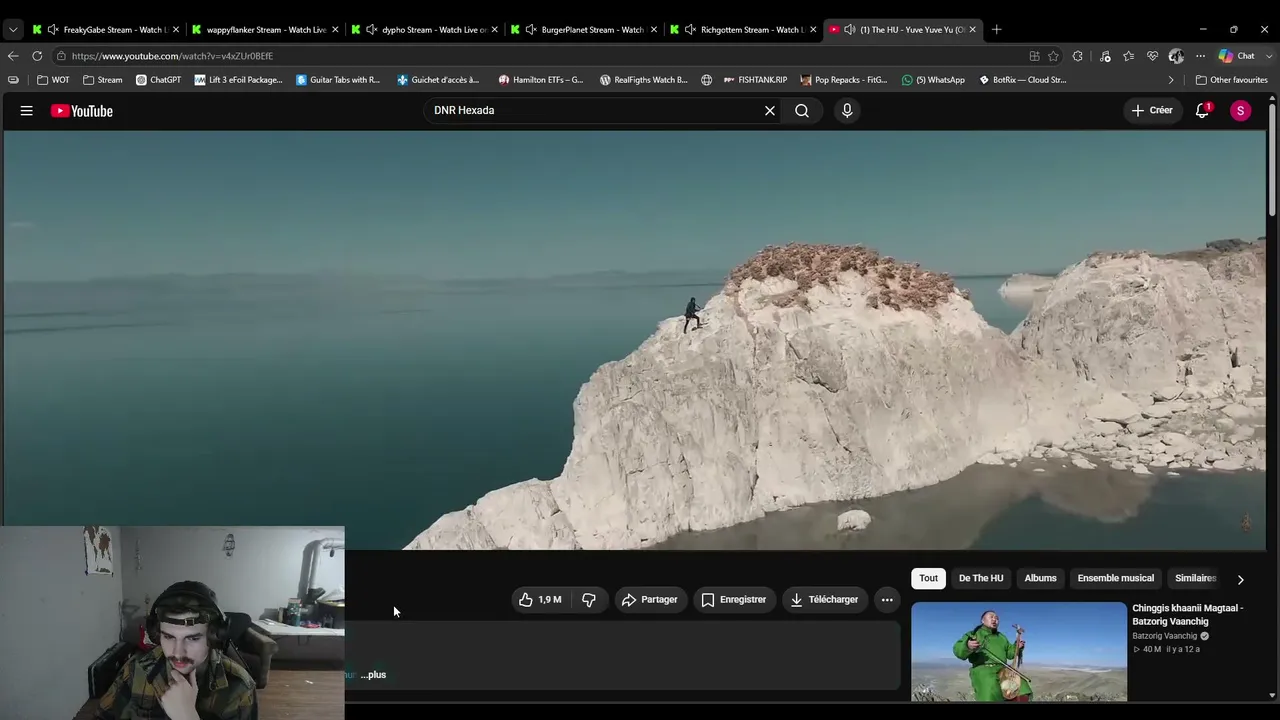
Task: Open the Stream bookmarks folder
Action: point(103,80)
